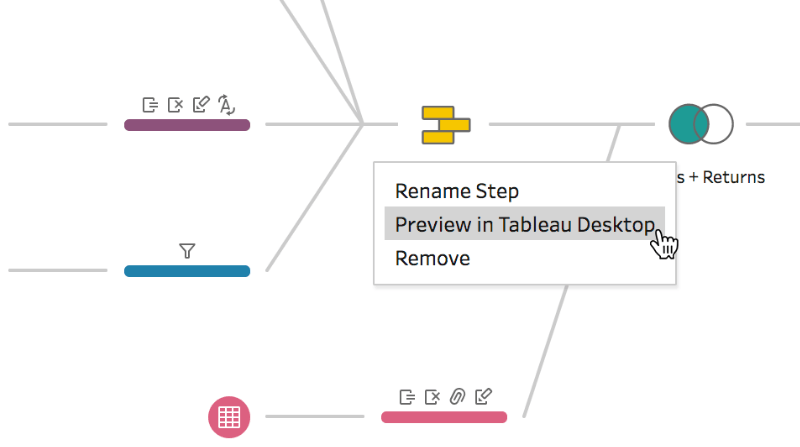The image size is (800, 447).
Task: Click the first annotation icon above pink step
Action: pyautogui.click(x=407, y=396)
